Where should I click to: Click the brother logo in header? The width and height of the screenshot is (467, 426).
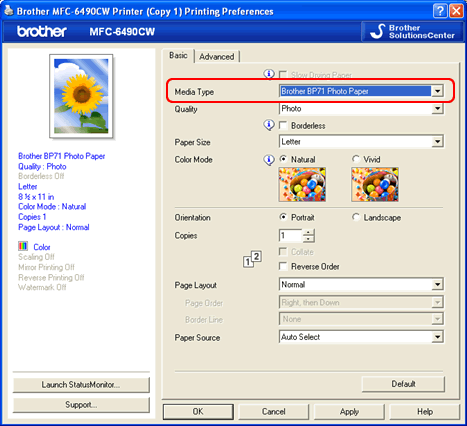coord(42,32)
